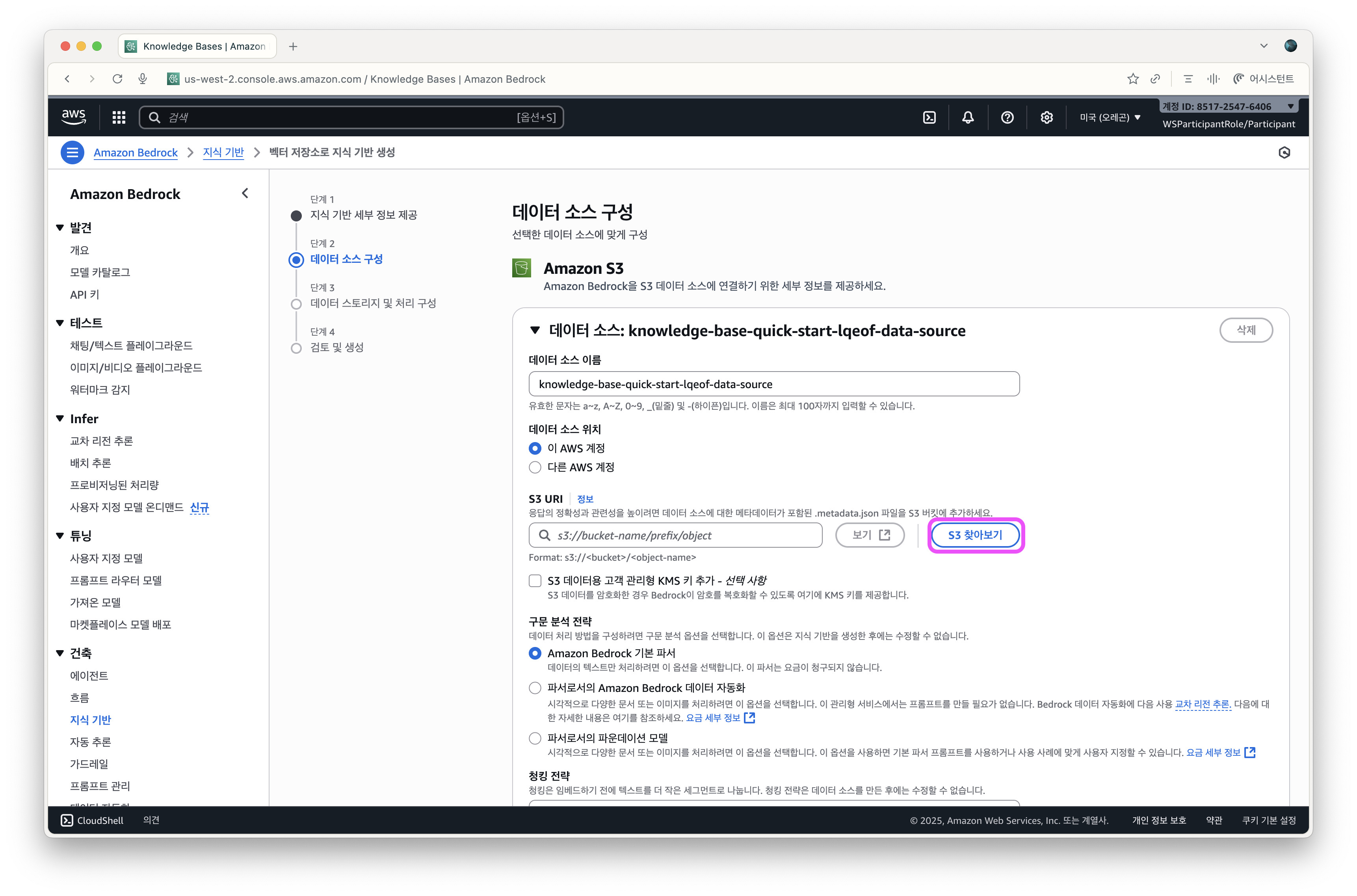Viewport: 1357px width, 896px height.
Task: Open '쿠키 기본 설정' in the footer
Action: click(1268, 820)
